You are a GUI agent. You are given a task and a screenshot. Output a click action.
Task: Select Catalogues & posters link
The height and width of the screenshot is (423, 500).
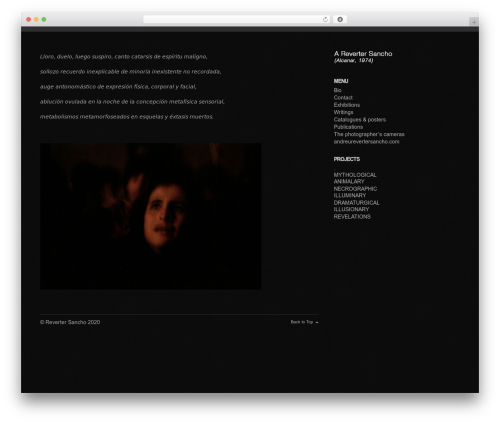[360, 120]
